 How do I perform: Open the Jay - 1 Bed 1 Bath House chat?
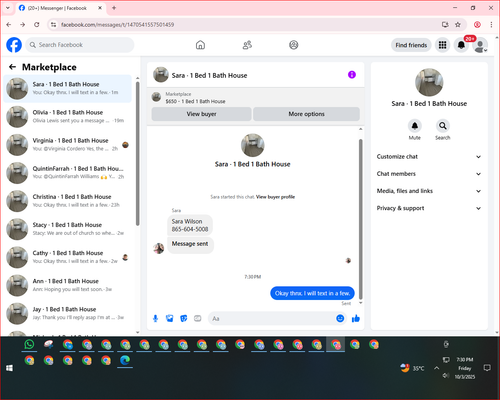67,313
